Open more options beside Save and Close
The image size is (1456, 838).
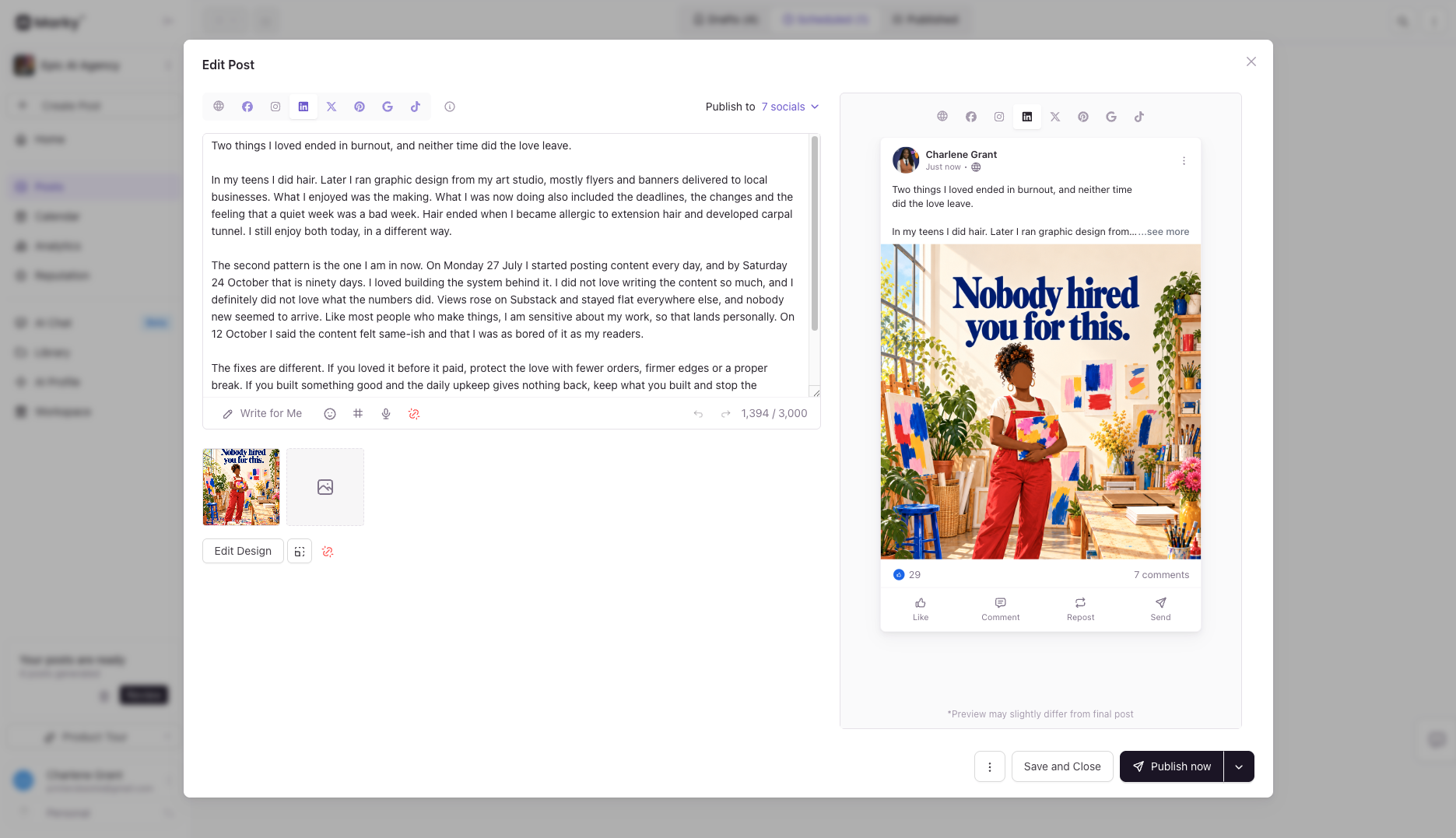click(990, 766)
